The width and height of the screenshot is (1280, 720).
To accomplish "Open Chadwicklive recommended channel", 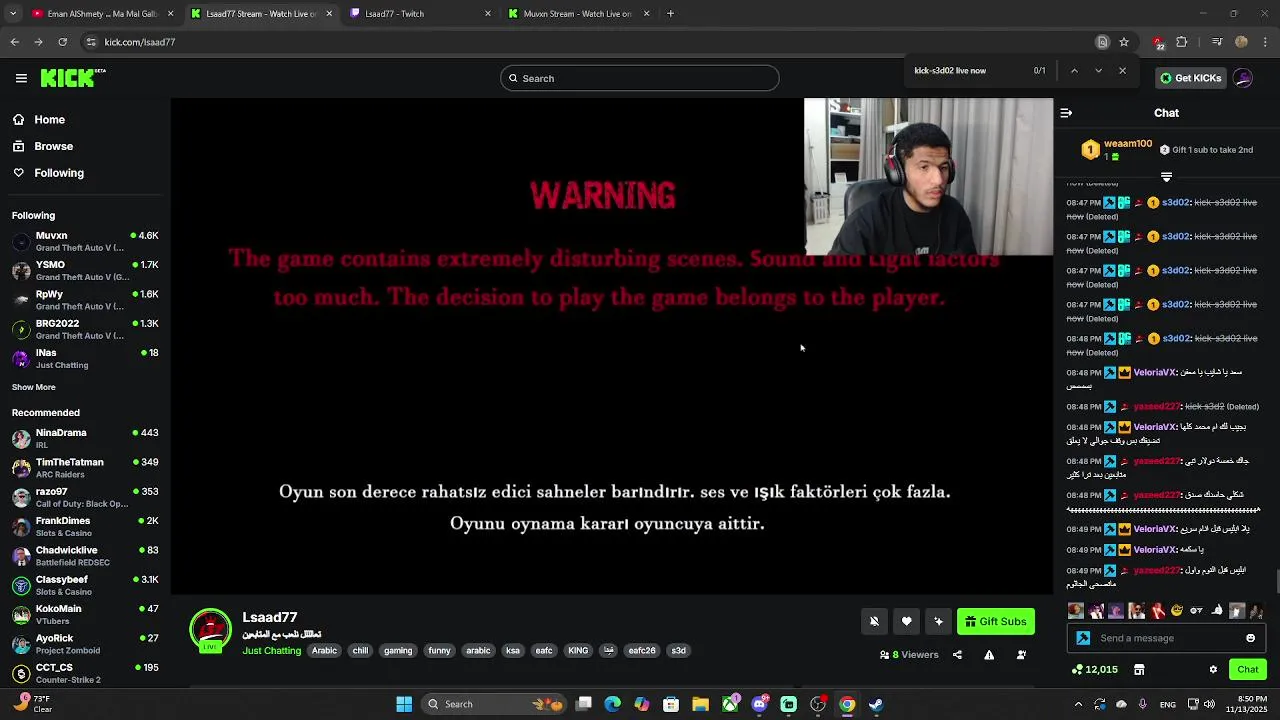I will pyautogui.click(x=85, y=555).
